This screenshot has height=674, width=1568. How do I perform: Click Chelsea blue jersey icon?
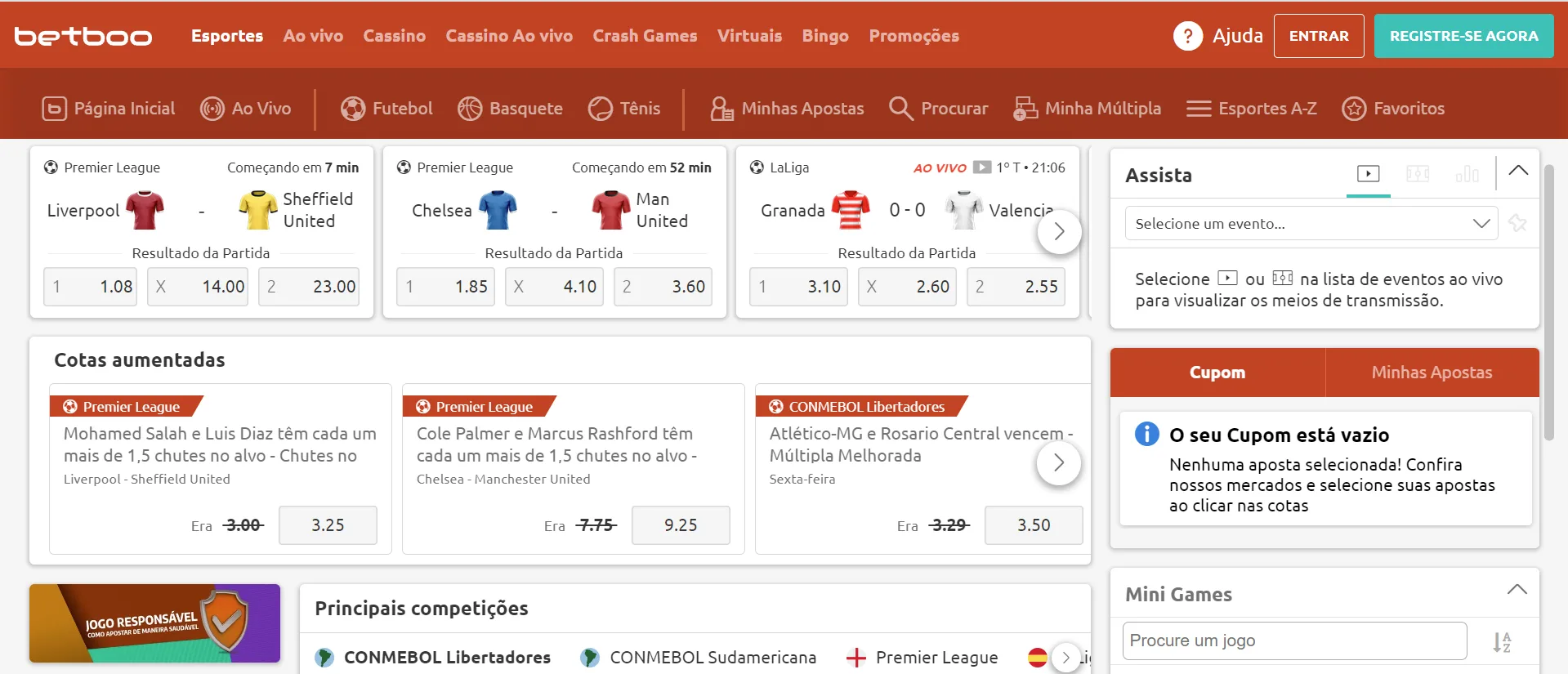click(x=498, y=210)
